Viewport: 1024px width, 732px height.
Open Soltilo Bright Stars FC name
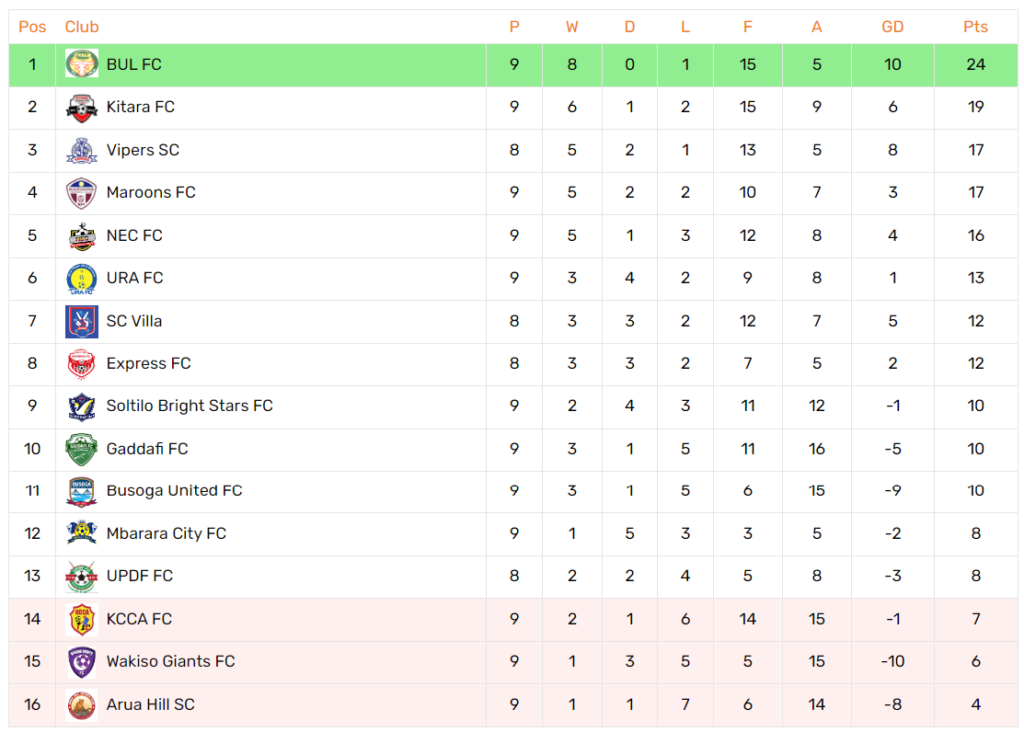189,406
